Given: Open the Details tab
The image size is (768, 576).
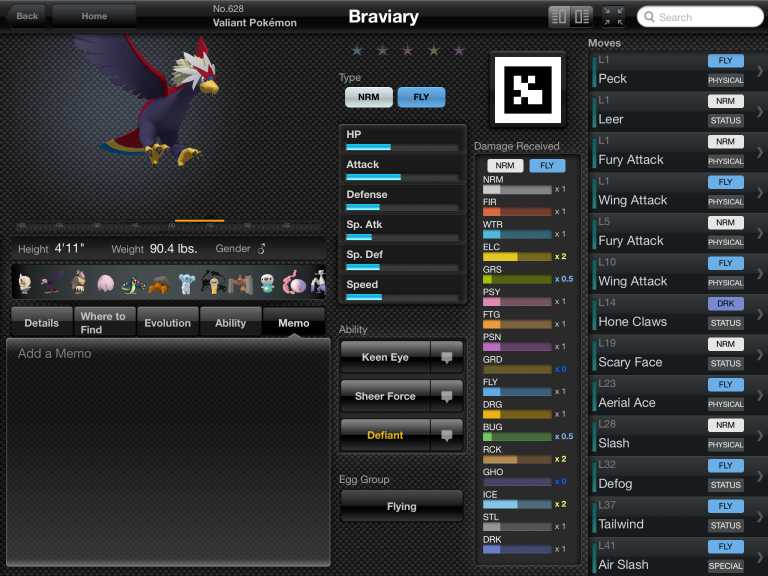Looking at the screenshot, I should point(42,322).
